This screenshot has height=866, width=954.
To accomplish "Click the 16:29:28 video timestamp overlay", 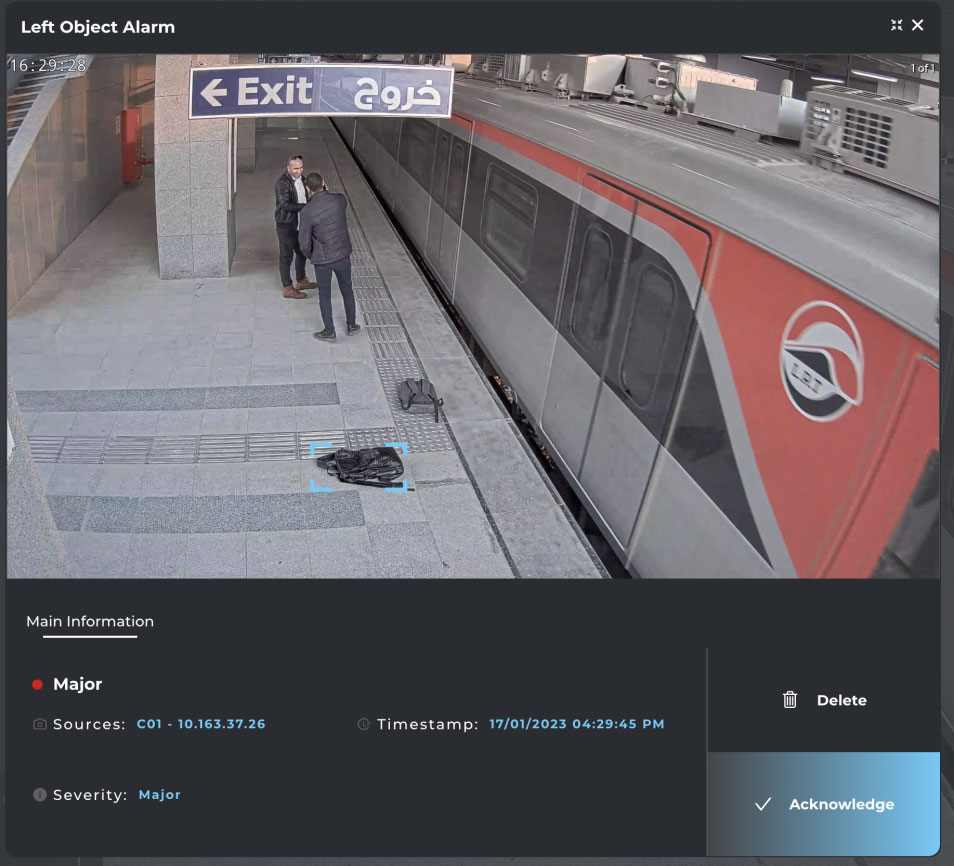I will point(47,63).
